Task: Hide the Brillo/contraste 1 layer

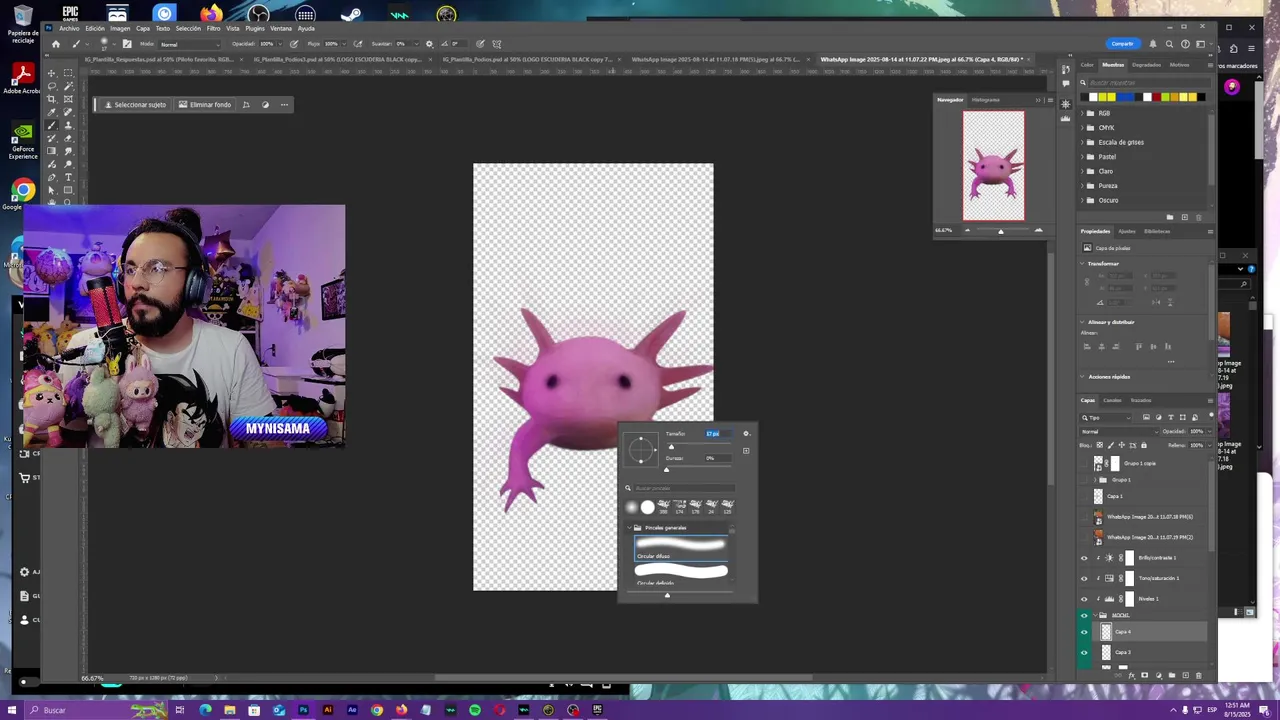Action: click(1084, 558)
